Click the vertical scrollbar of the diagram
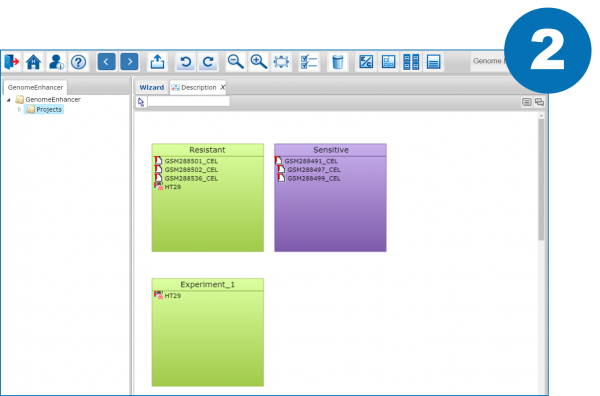The height and width of the screenshot is (396, 600). 541,180
